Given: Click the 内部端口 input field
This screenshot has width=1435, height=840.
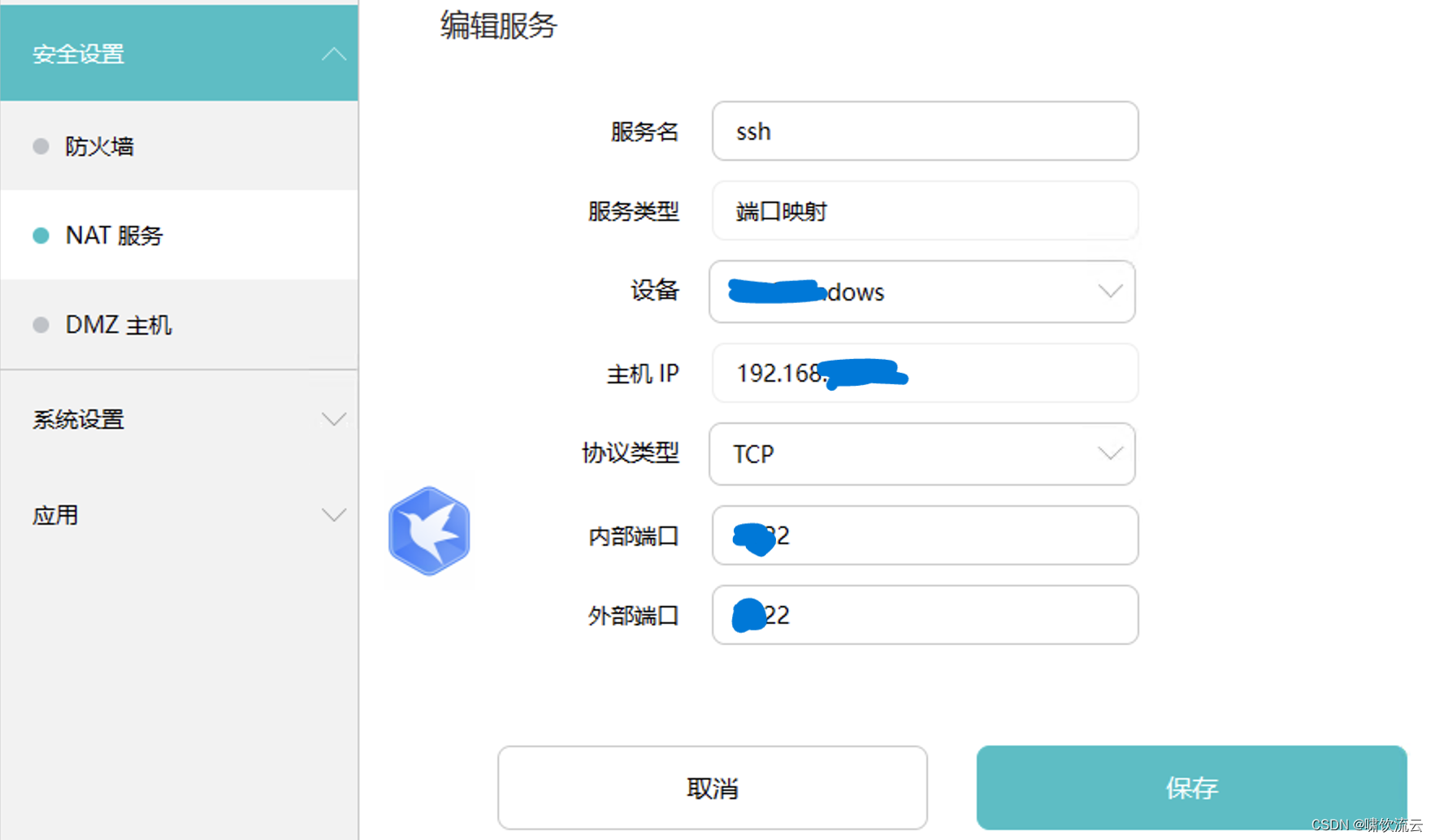Looking at the screenshot, I should [x=924, y=535].
